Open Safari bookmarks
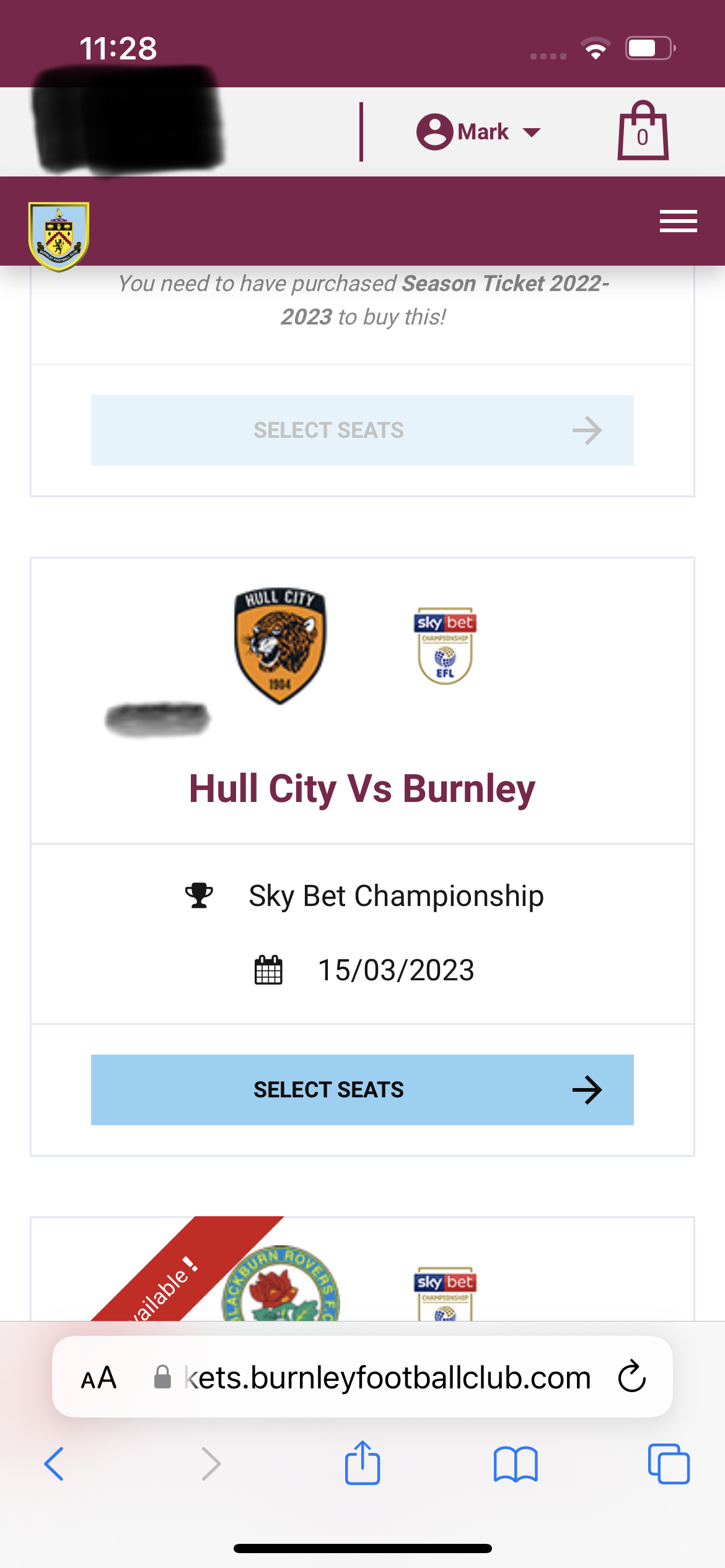725x1568 pixels. pos(516,1464)
